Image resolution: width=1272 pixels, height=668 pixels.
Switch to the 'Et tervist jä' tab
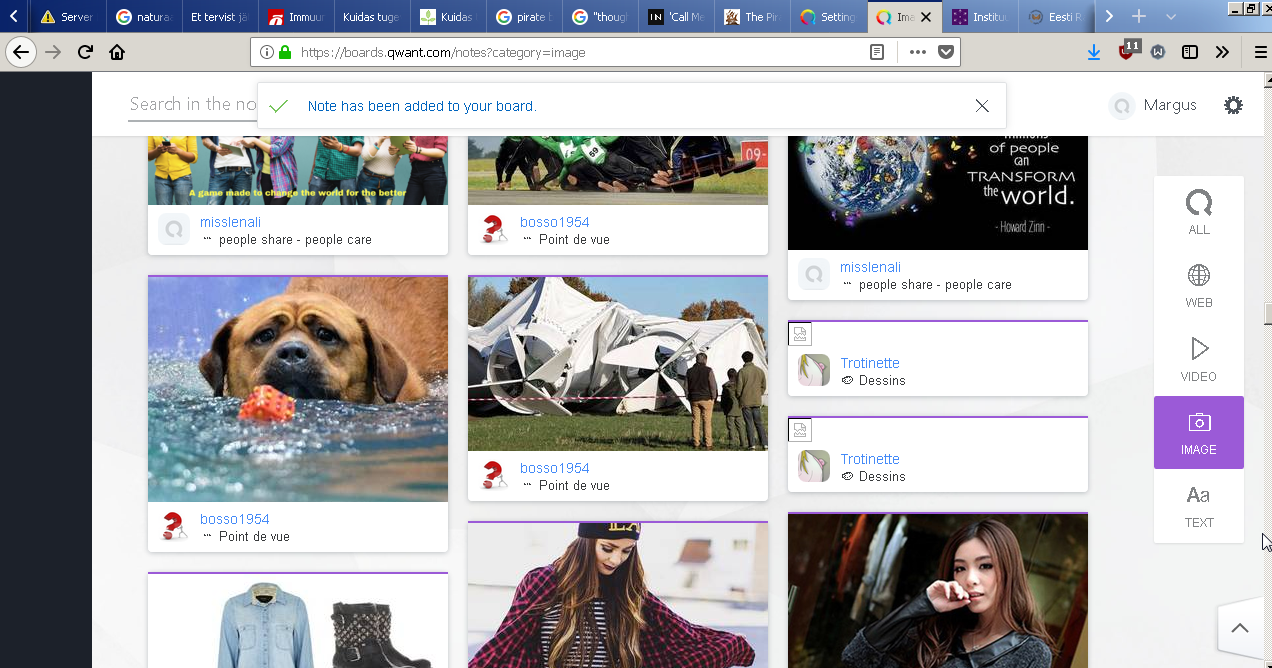220,17
